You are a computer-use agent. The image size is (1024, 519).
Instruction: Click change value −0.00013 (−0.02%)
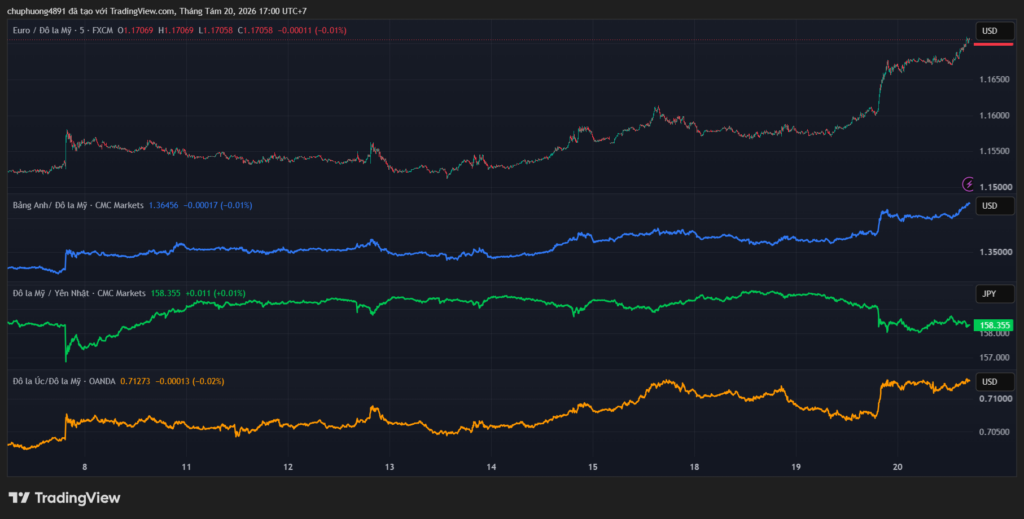pos(190,381)
